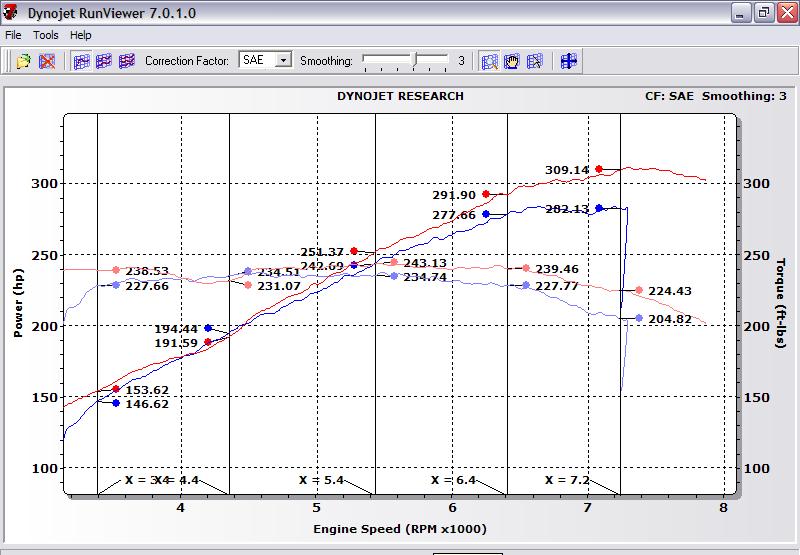Click the 191.59 red power marker

click(208, 342)
